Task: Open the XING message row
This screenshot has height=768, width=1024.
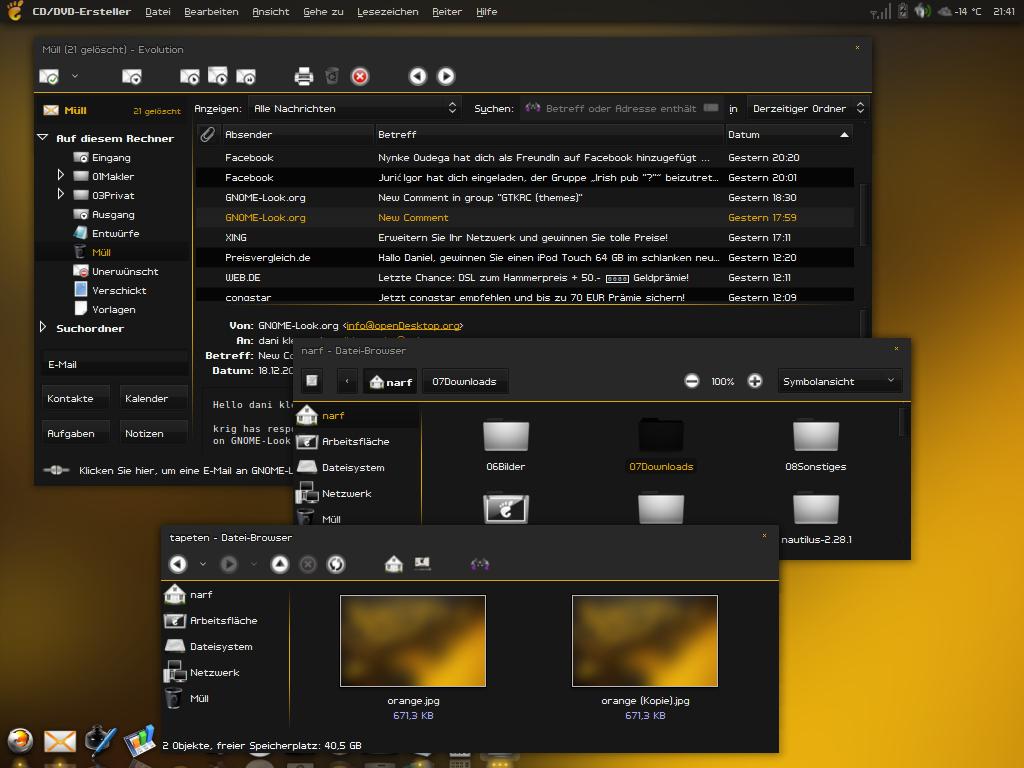Action: point(524,238)
